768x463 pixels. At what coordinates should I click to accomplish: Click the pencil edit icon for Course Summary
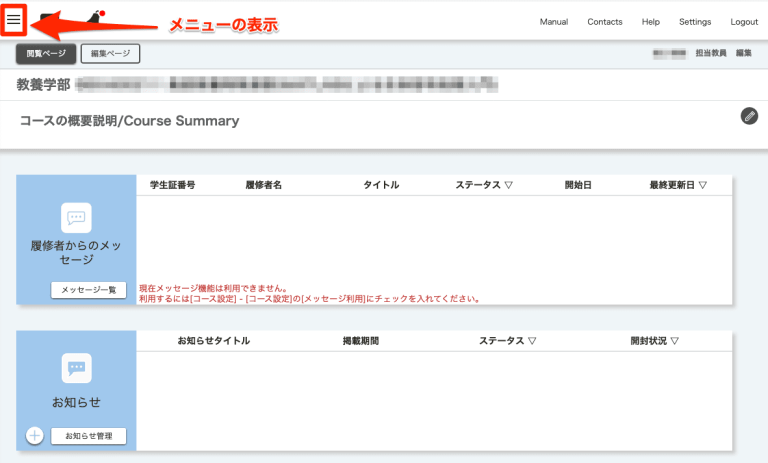(x=749, y=116)
